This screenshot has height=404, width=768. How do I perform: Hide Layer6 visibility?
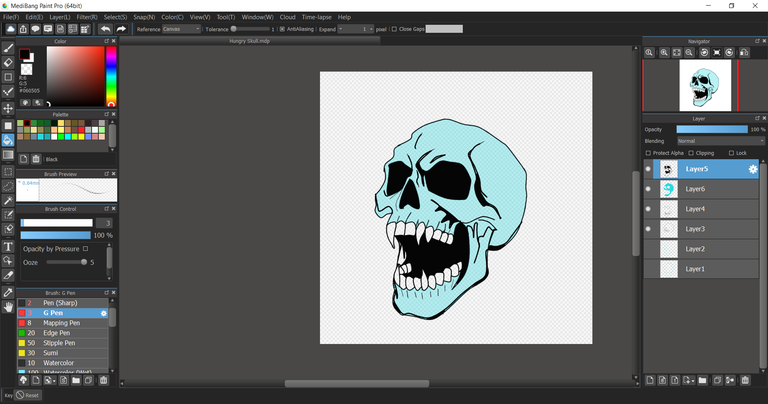point(648,189)
